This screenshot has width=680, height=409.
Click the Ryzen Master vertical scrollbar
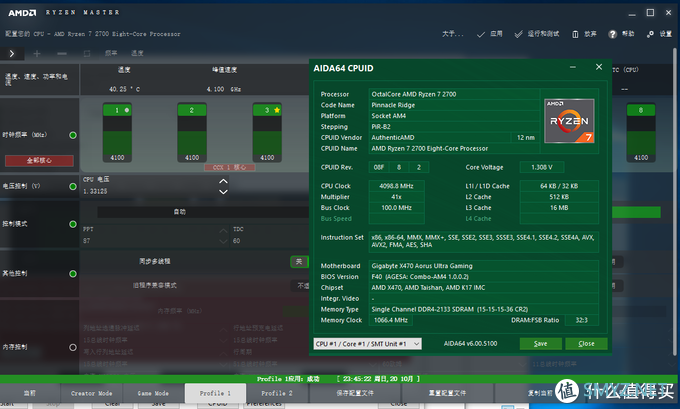pyautogui.click(x=675, y=200)
